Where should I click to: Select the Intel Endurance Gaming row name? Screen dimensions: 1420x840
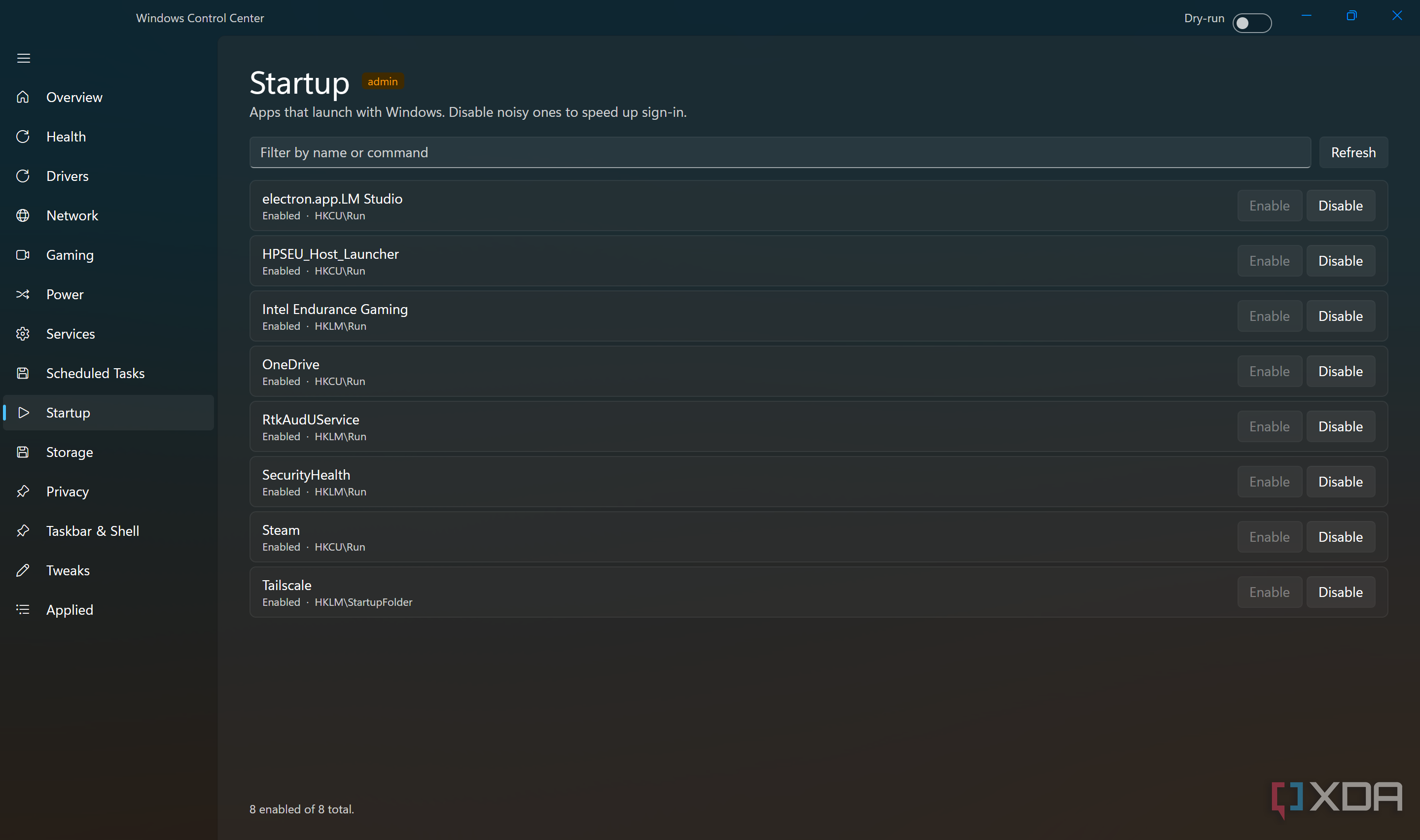pyautogui.click(x=335, y=309)
